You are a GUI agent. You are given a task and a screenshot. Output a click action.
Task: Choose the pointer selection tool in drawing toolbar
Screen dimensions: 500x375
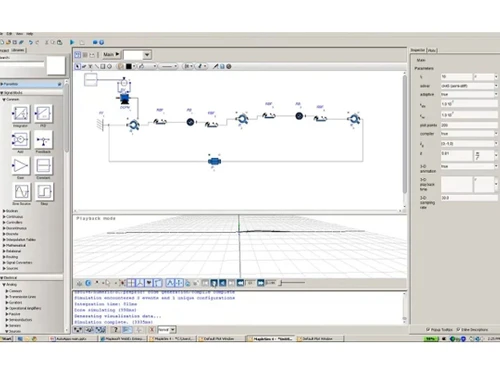[78, 66]
